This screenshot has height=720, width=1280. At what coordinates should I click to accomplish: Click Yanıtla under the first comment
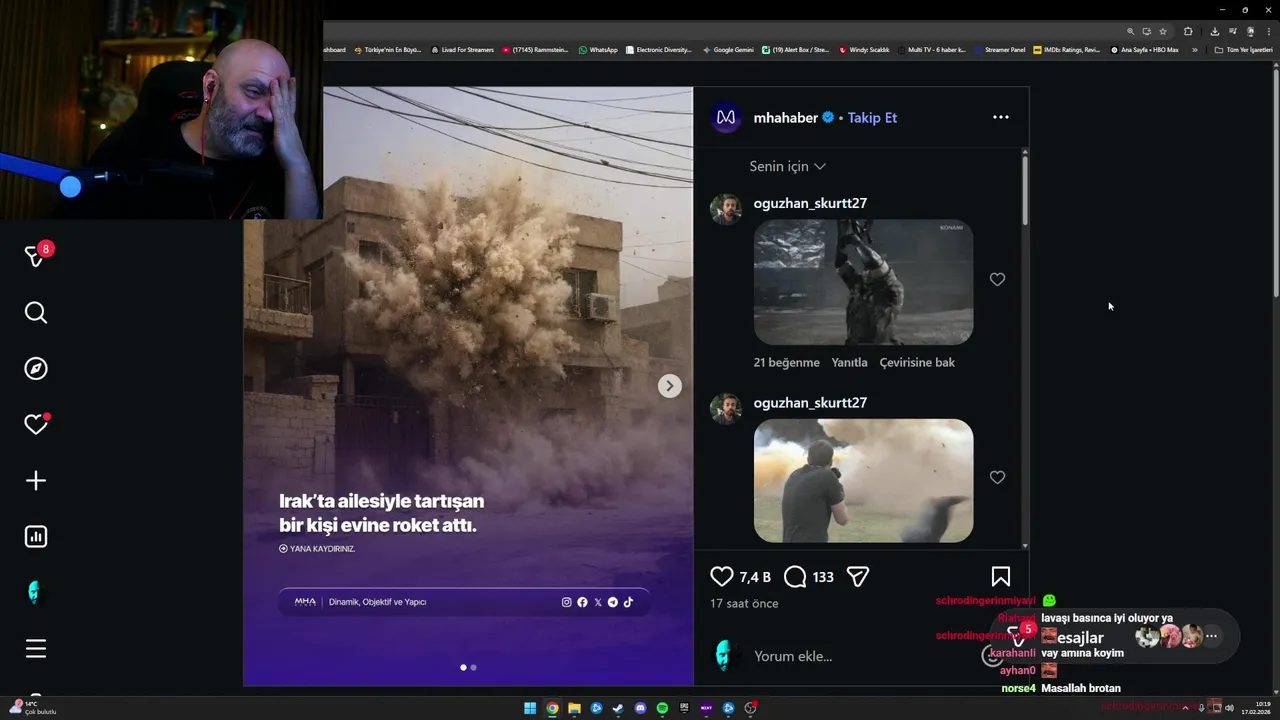tap(849, 362)
